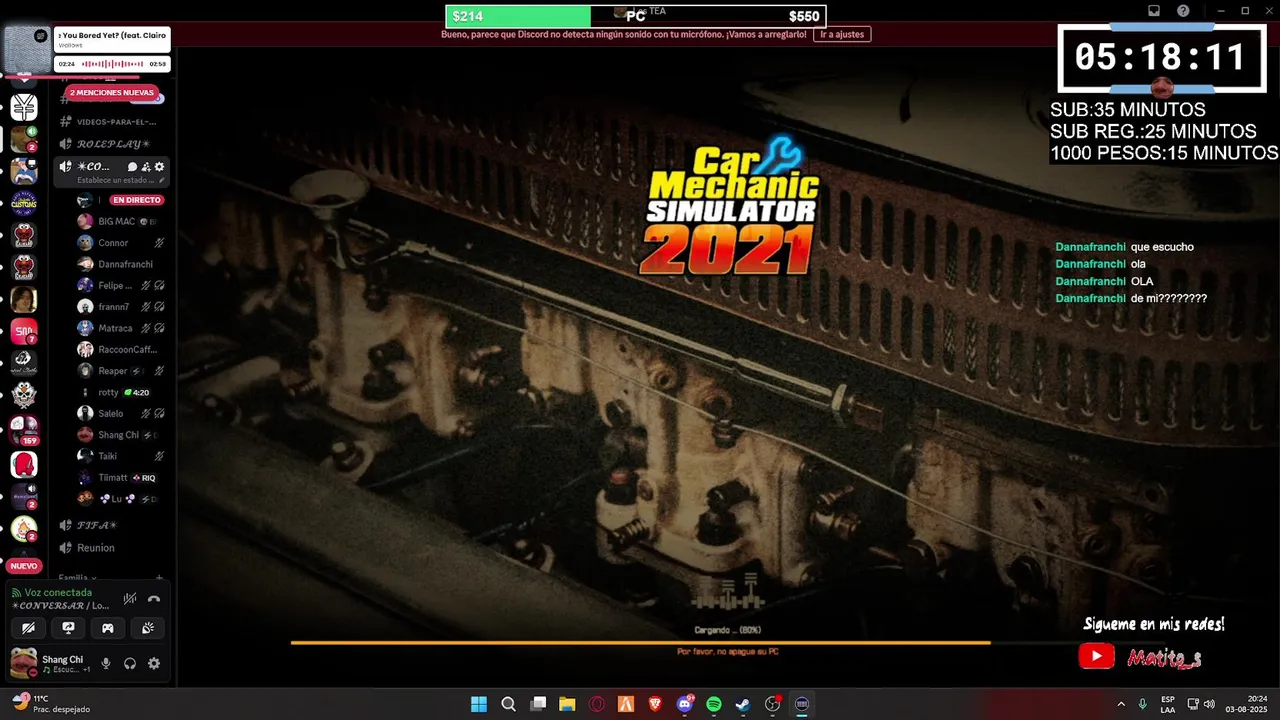Open the Windows Start menu

tap(479, 704)
